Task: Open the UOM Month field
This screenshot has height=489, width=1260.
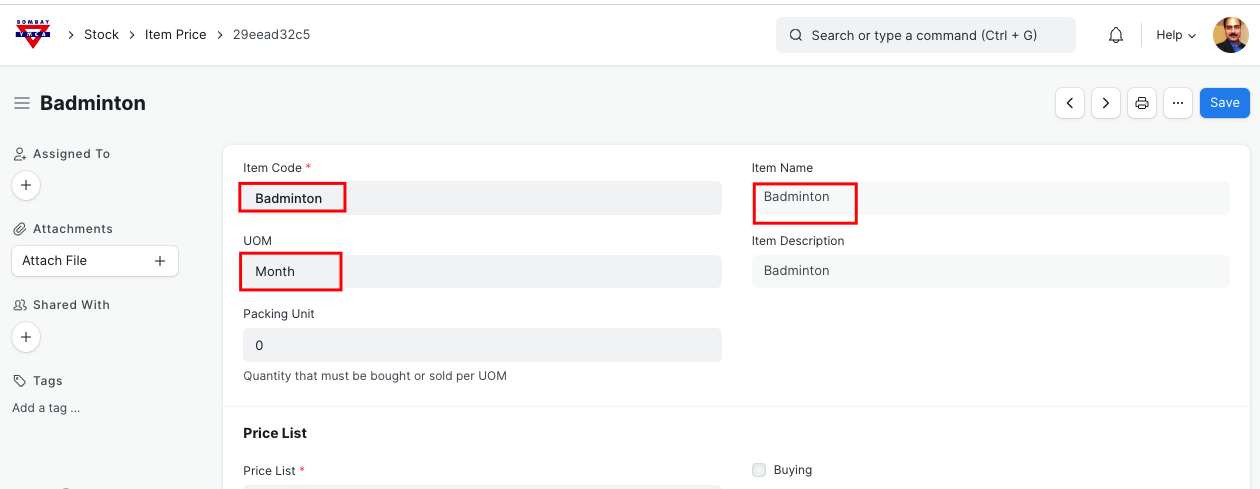Action: (x=481, y=272)
